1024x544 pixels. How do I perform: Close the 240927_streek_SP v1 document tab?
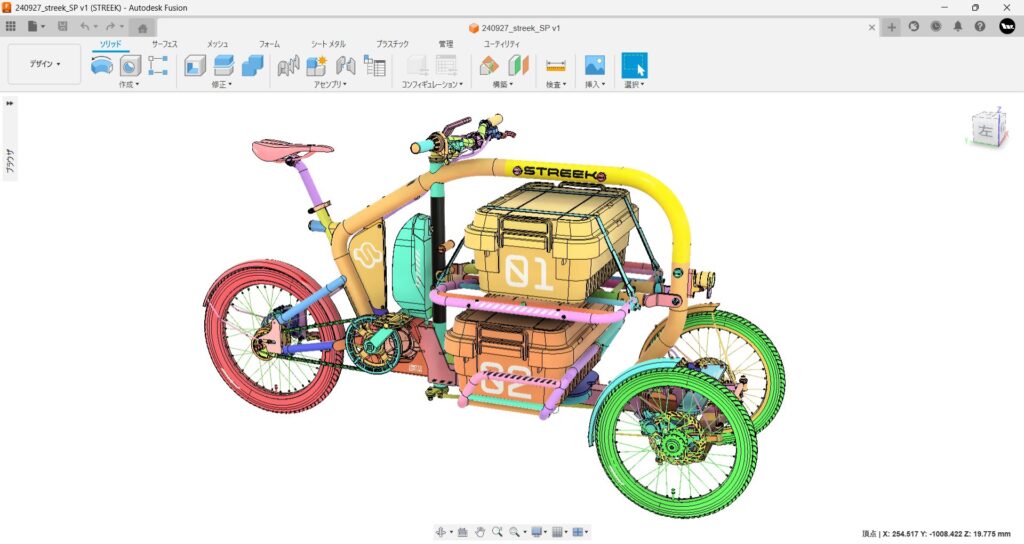point(872,27)
